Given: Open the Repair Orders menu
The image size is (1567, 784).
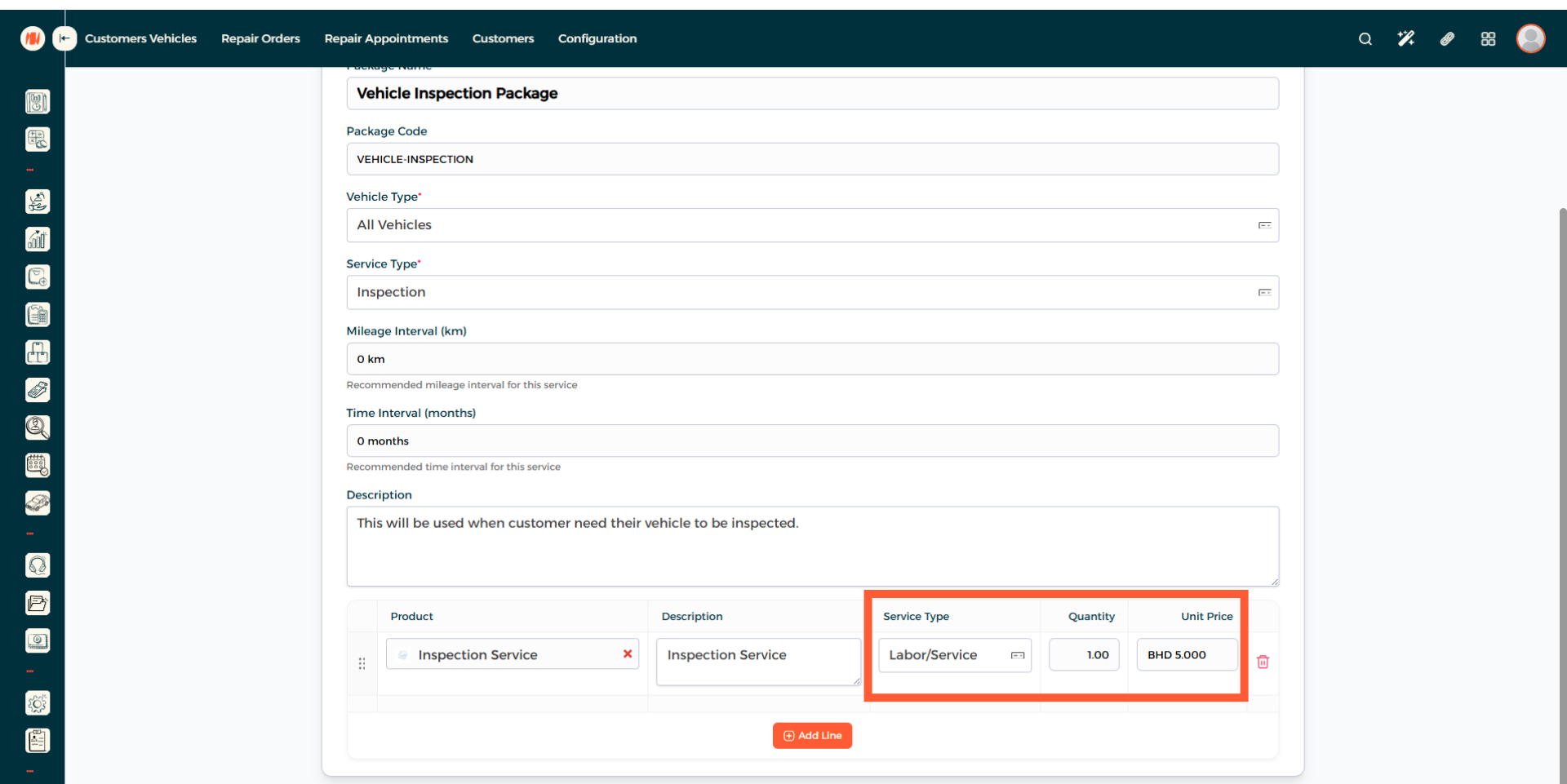Looking at the screenshot, I should 260,38.
